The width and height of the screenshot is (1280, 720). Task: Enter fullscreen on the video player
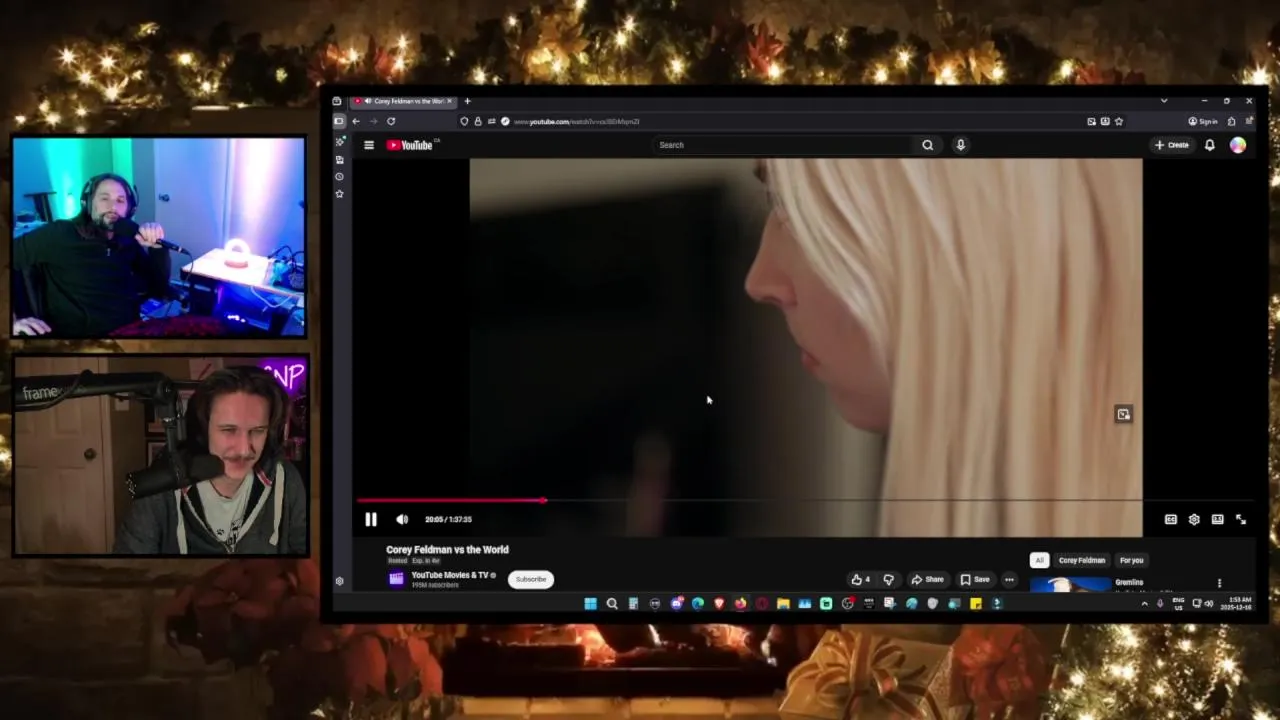pos(1241,519)
